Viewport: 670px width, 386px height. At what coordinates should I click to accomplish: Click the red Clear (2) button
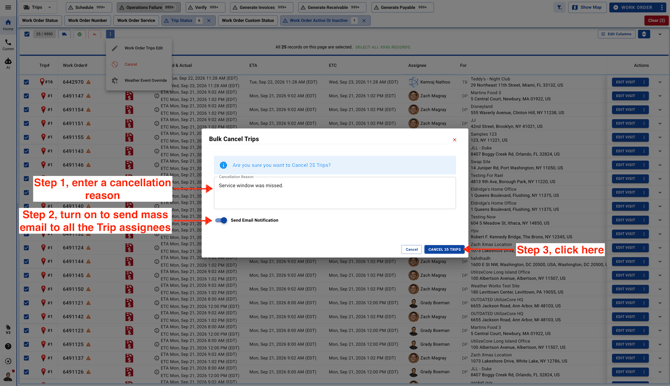point(656,21)
